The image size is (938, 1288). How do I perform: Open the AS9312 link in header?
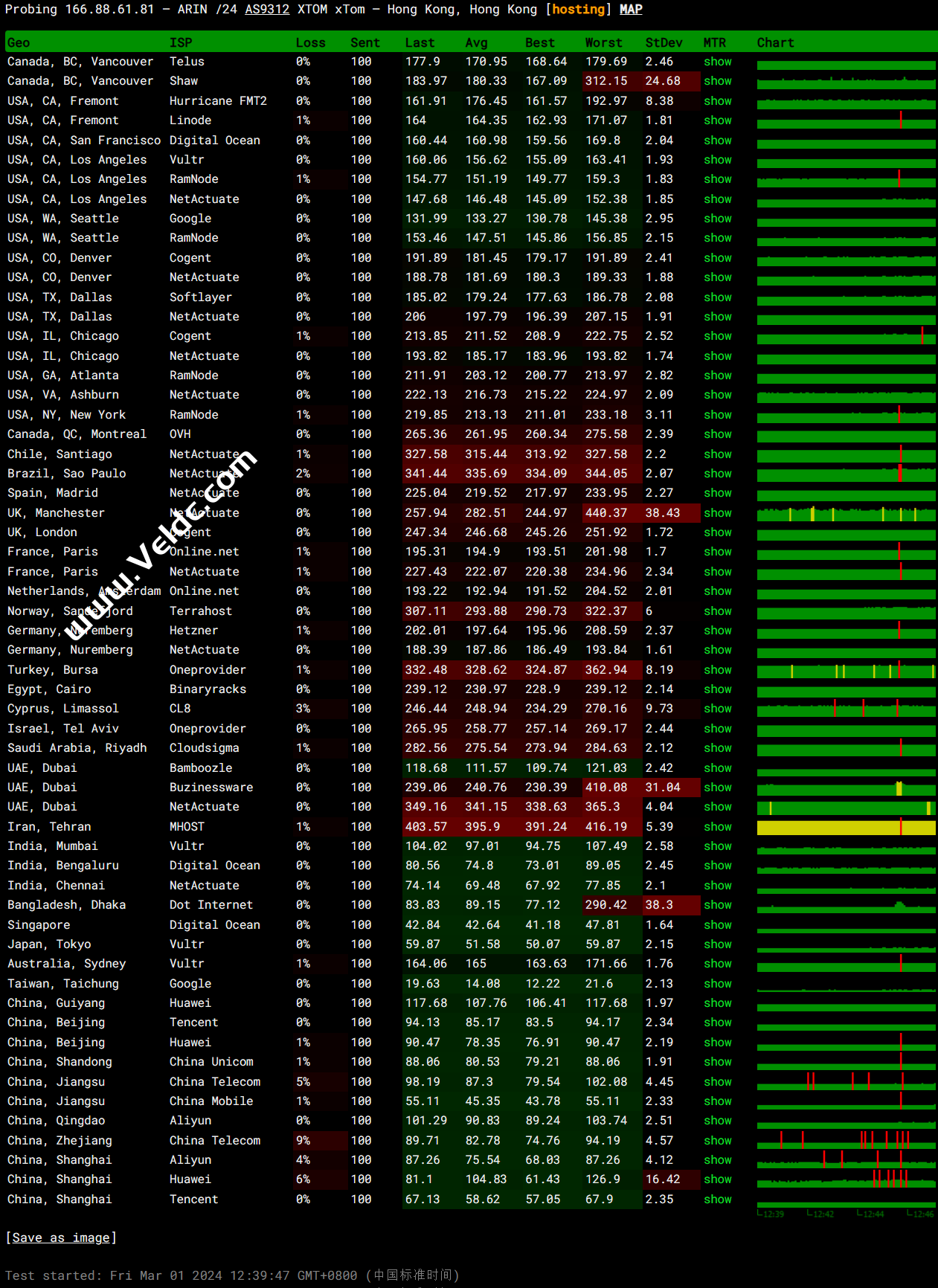click(x=267, y=9)
